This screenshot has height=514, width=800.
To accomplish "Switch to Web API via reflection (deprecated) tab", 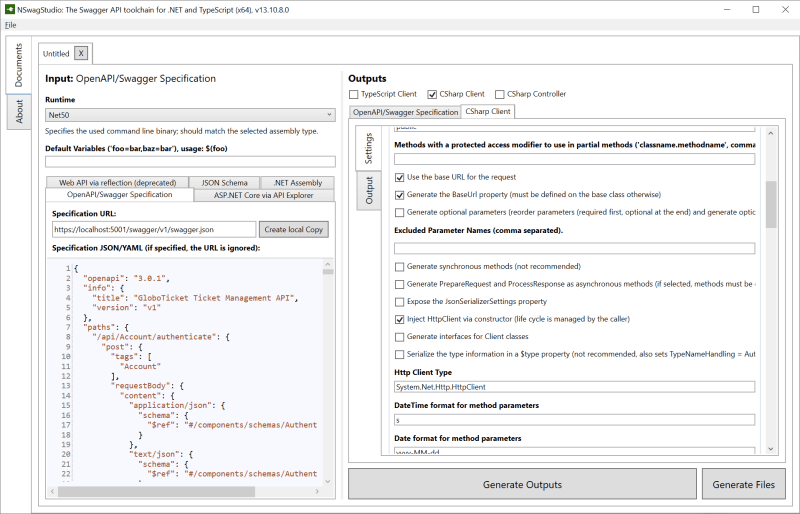I will click(x=117, y=182).
